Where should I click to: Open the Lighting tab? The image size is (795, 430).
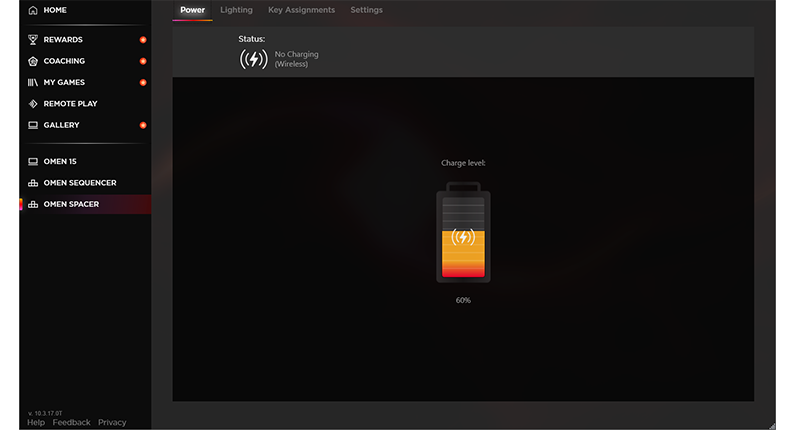pyautogui.click(x=236, y=10)
